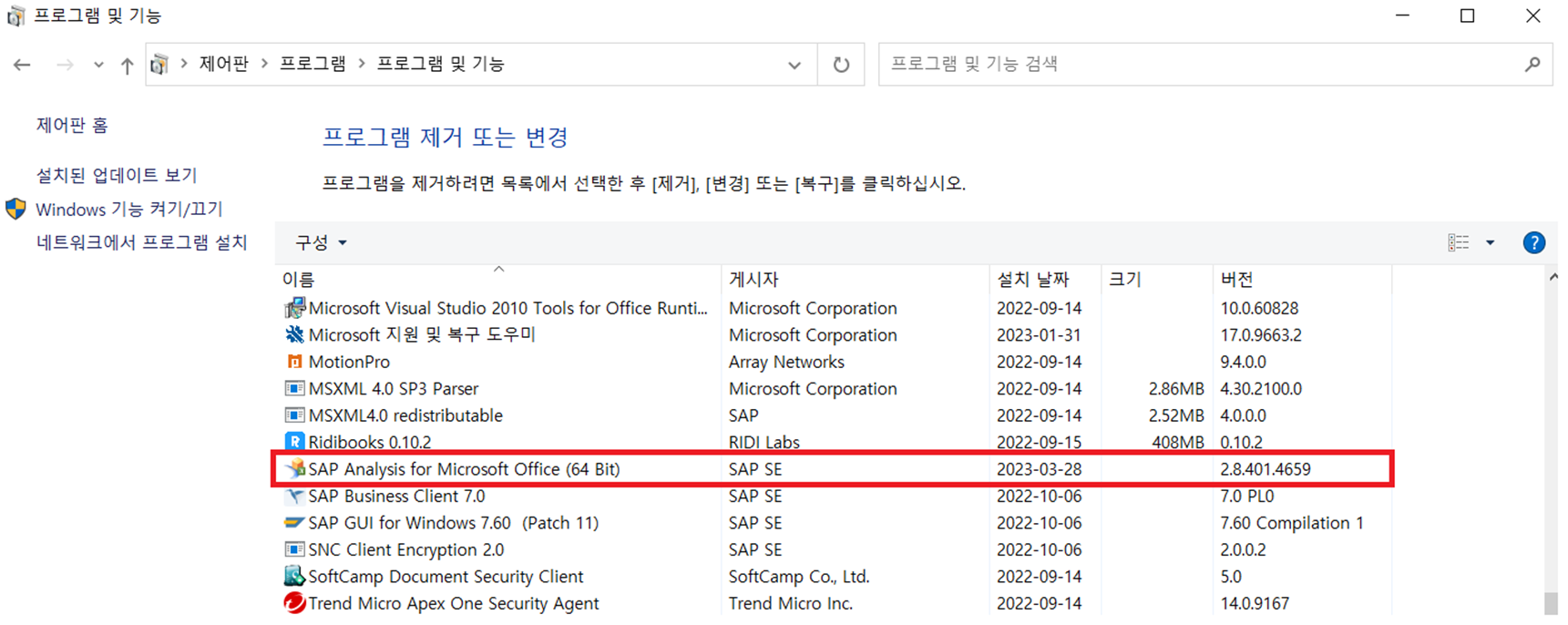
Task: Select the SAP Analysis for Microsoft Office icon
Action: coord(294,469)
